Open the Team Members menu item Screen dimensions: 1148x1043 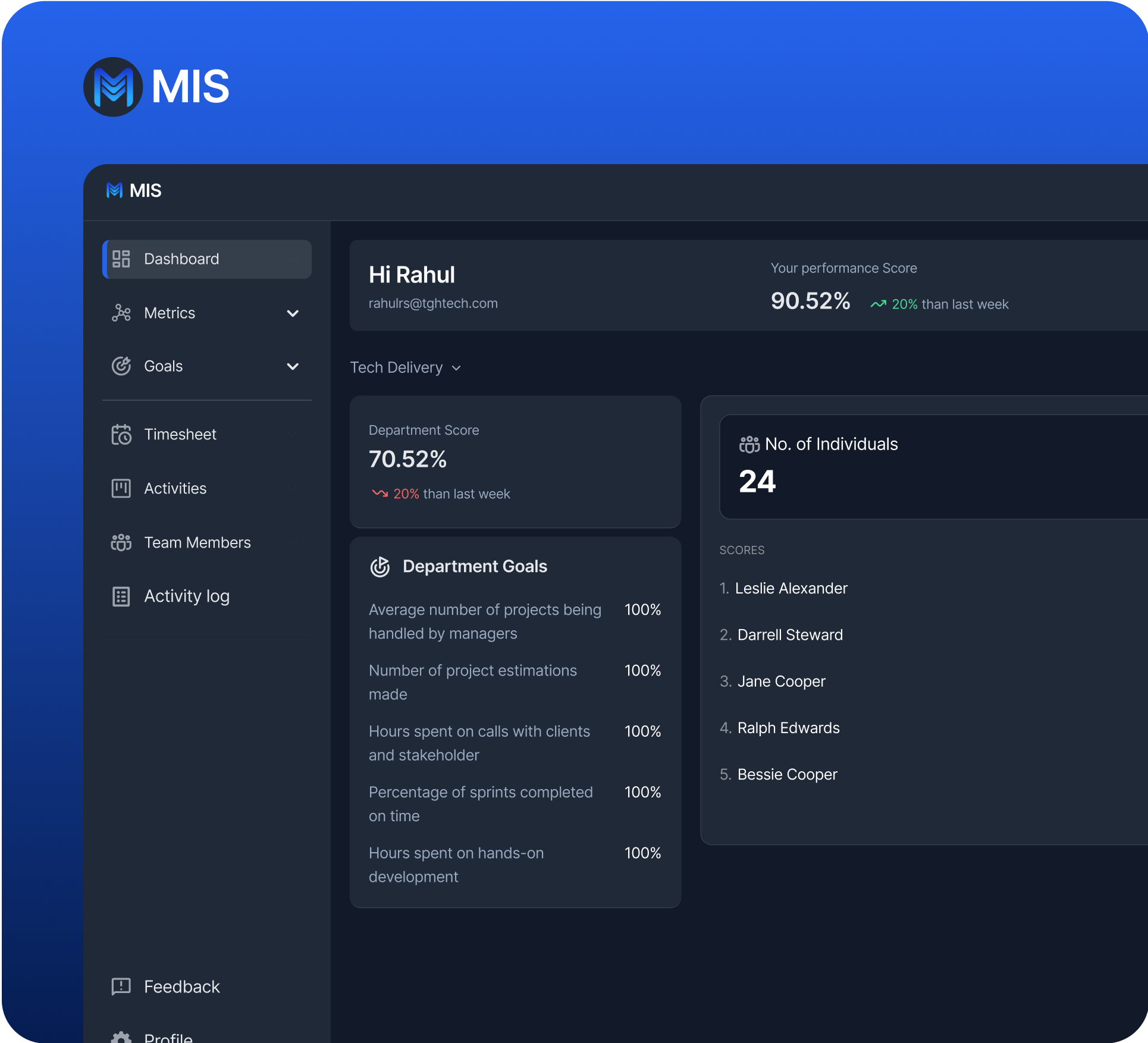coord(197,542)
